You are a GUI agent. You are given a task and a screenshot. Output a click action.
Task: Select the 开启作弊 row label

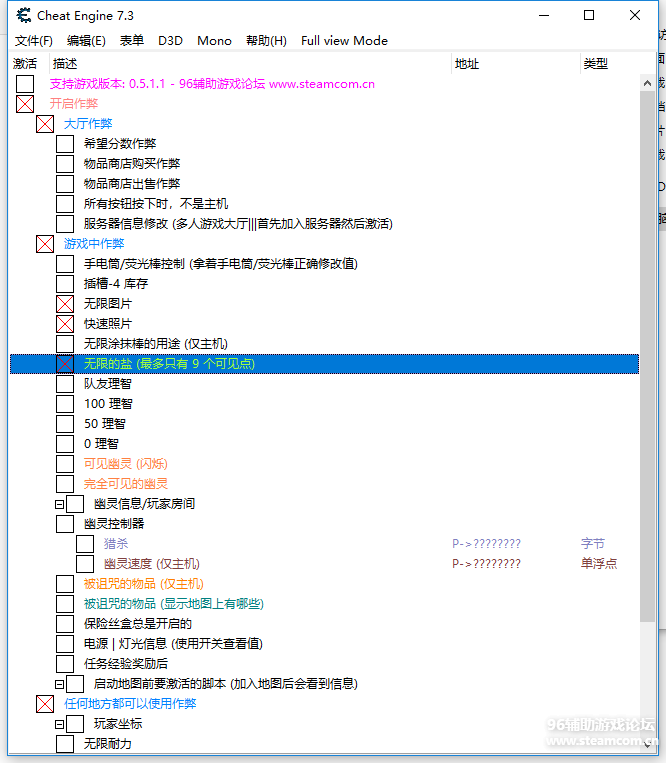coord(74,104)
